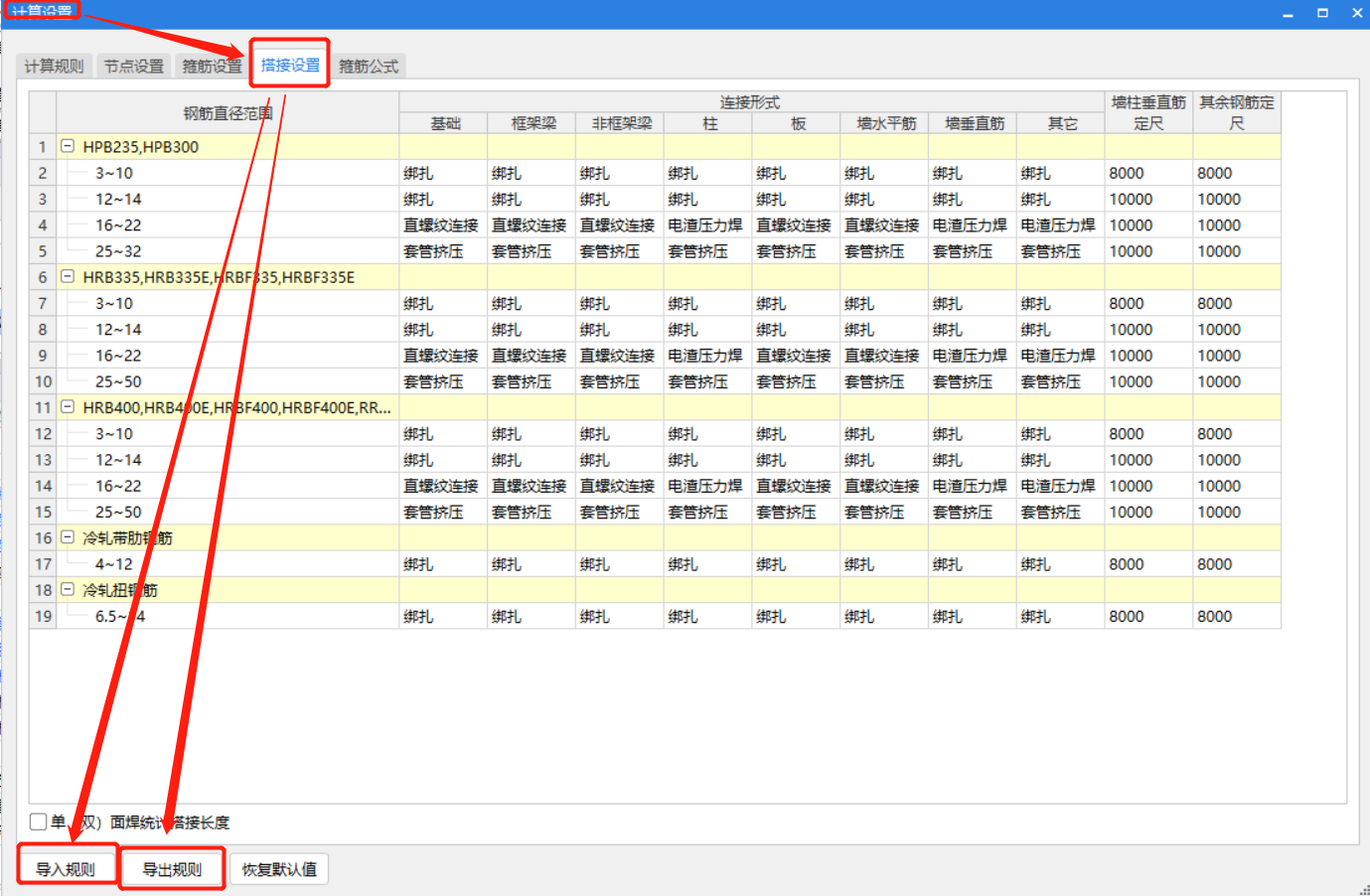Click the 板 直螺纹连接 cell in row 14

tap(797, 486)
